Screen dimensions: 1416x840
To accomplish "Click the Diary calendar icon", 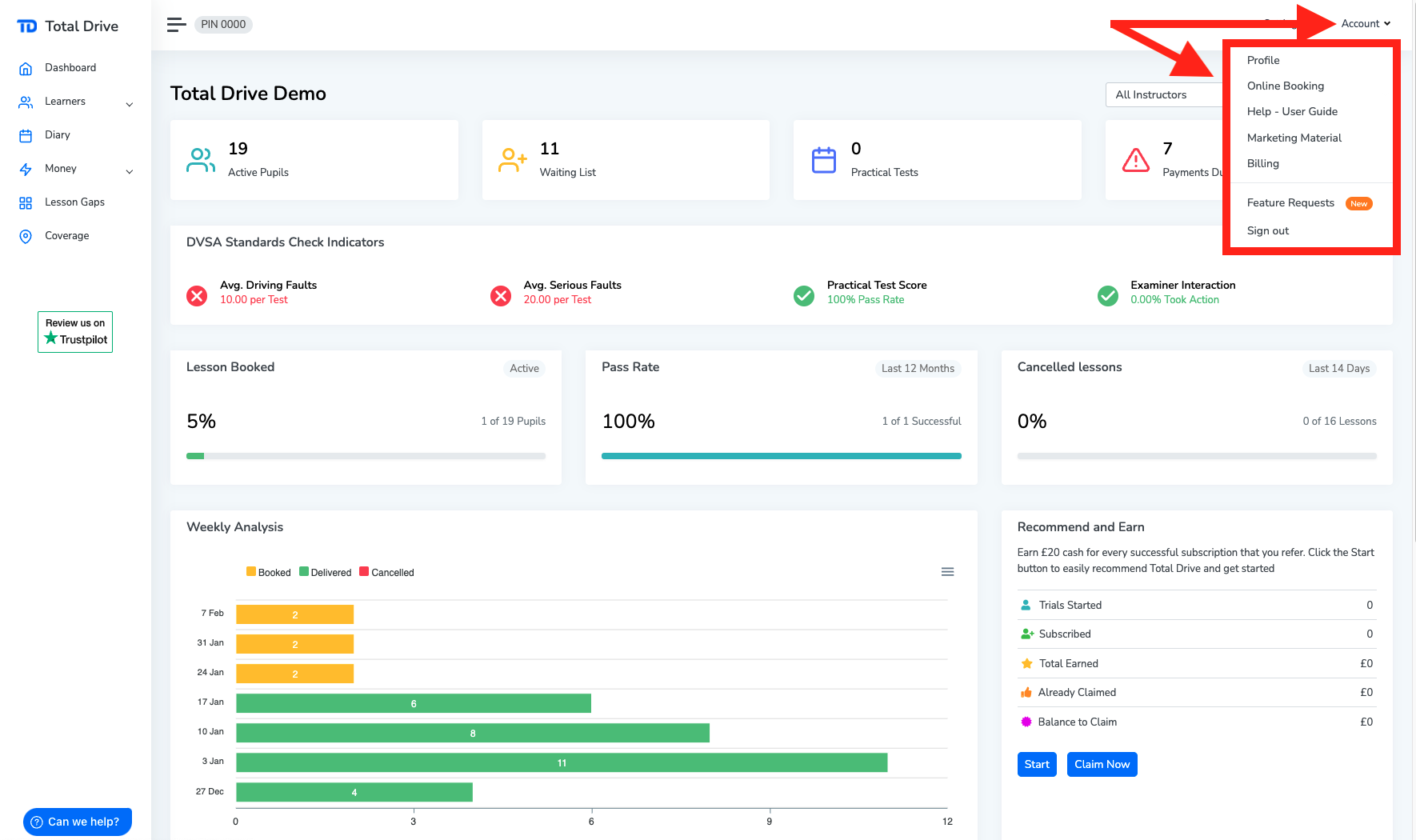I will pos(26,136).
